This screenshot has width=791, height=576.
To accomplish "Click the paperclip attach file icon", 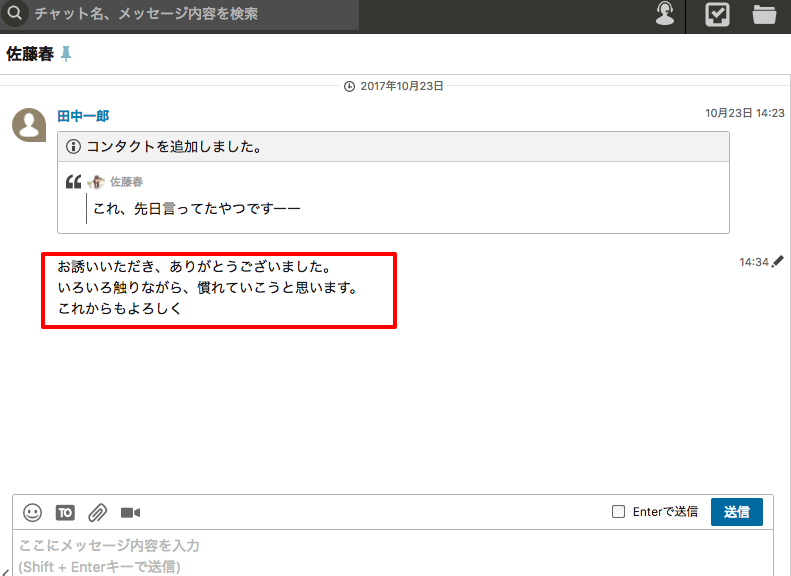I will (x=97, y=513).
